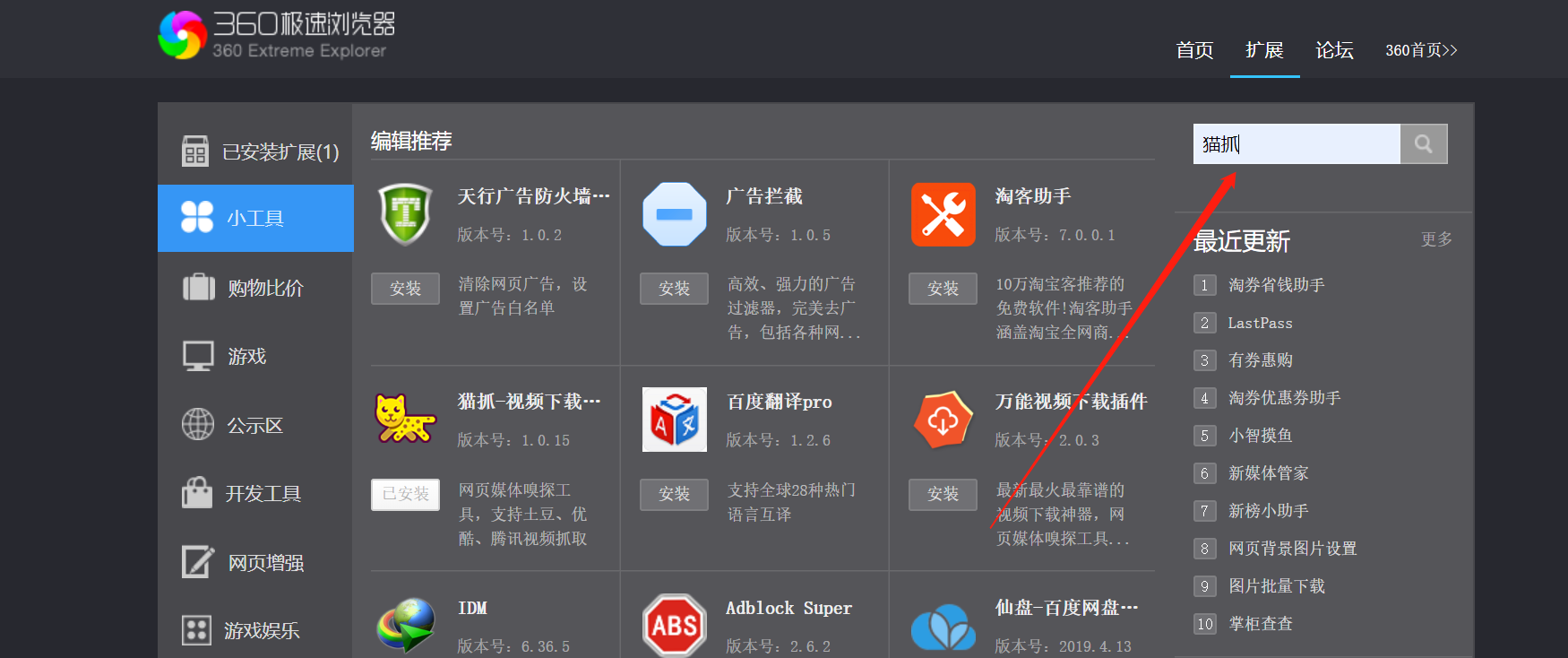
Task: Click the 购物比价 suitcase icon
Action: (198, 287)
